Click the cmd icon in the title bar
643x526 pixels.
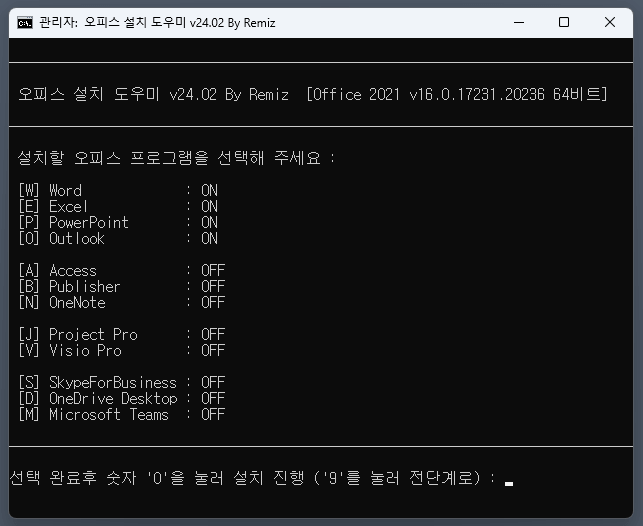(25, 23)
